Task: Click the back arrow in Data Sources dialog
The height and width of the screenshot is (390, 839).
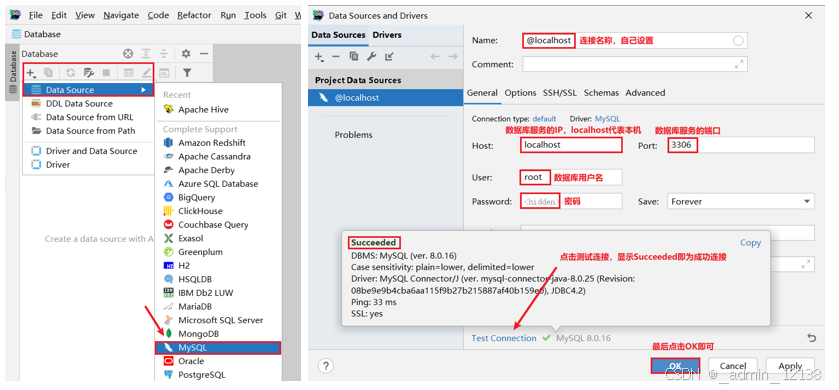Action: (435, 57)
